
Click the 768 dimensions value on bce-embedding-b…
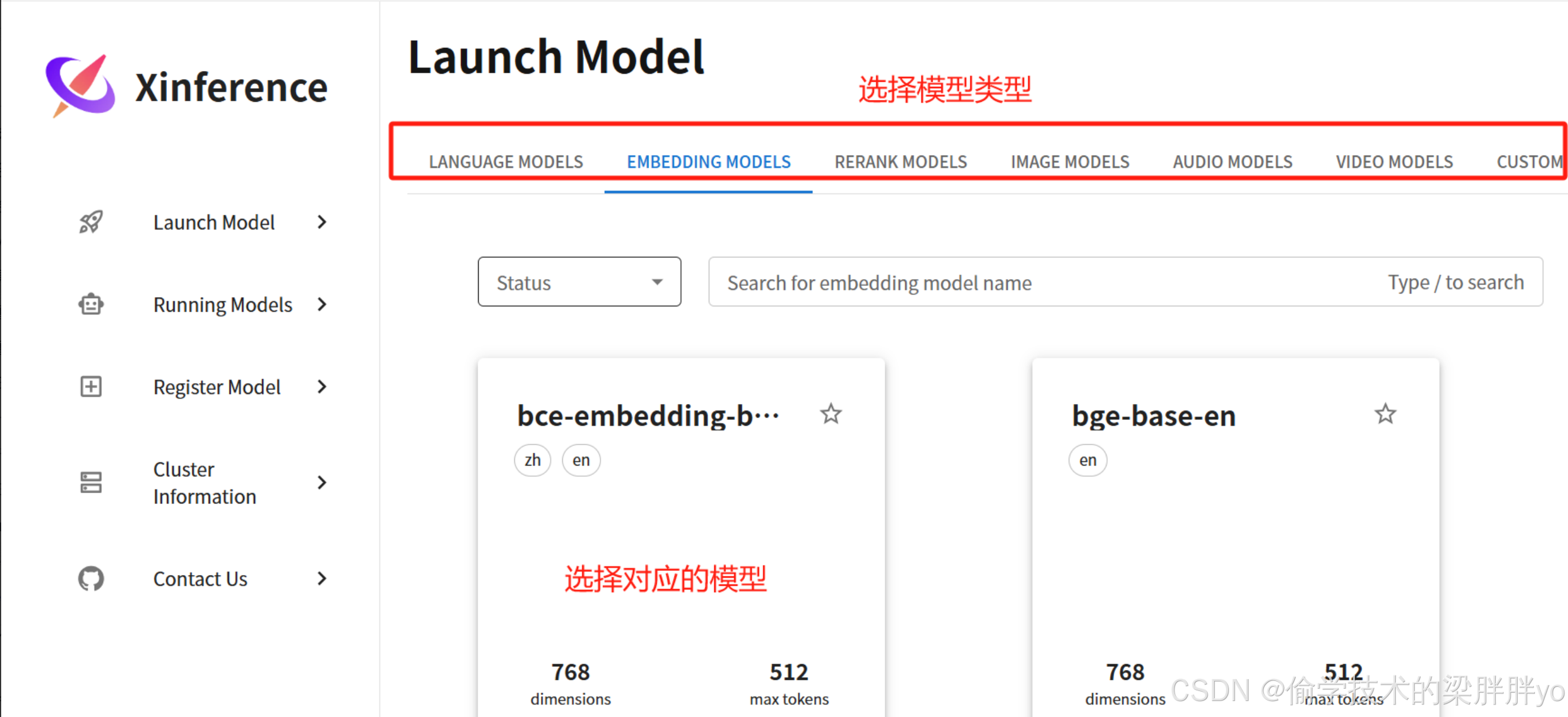pyautogui.click(x=570, y=672)
